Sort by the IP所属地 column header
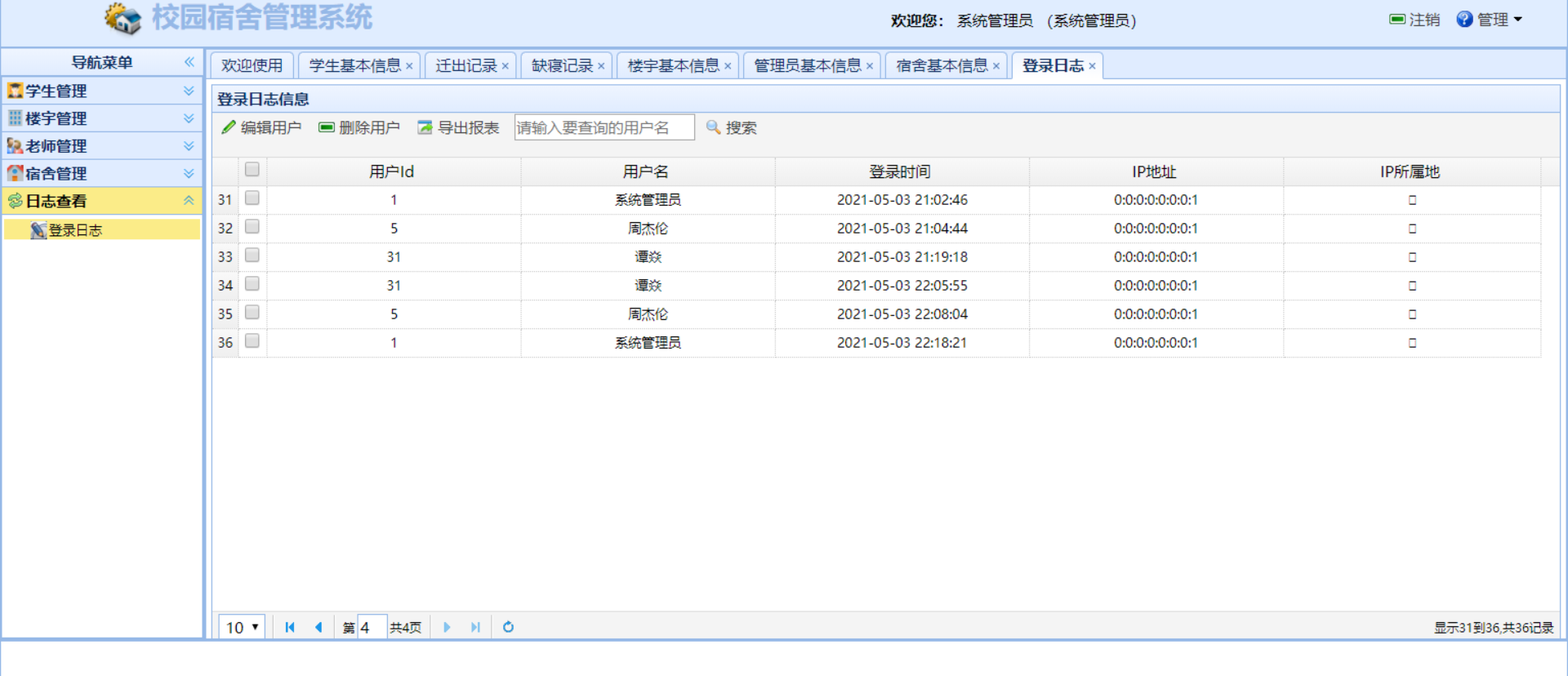Screen dimensions: 1568x676 point(1411,171)
